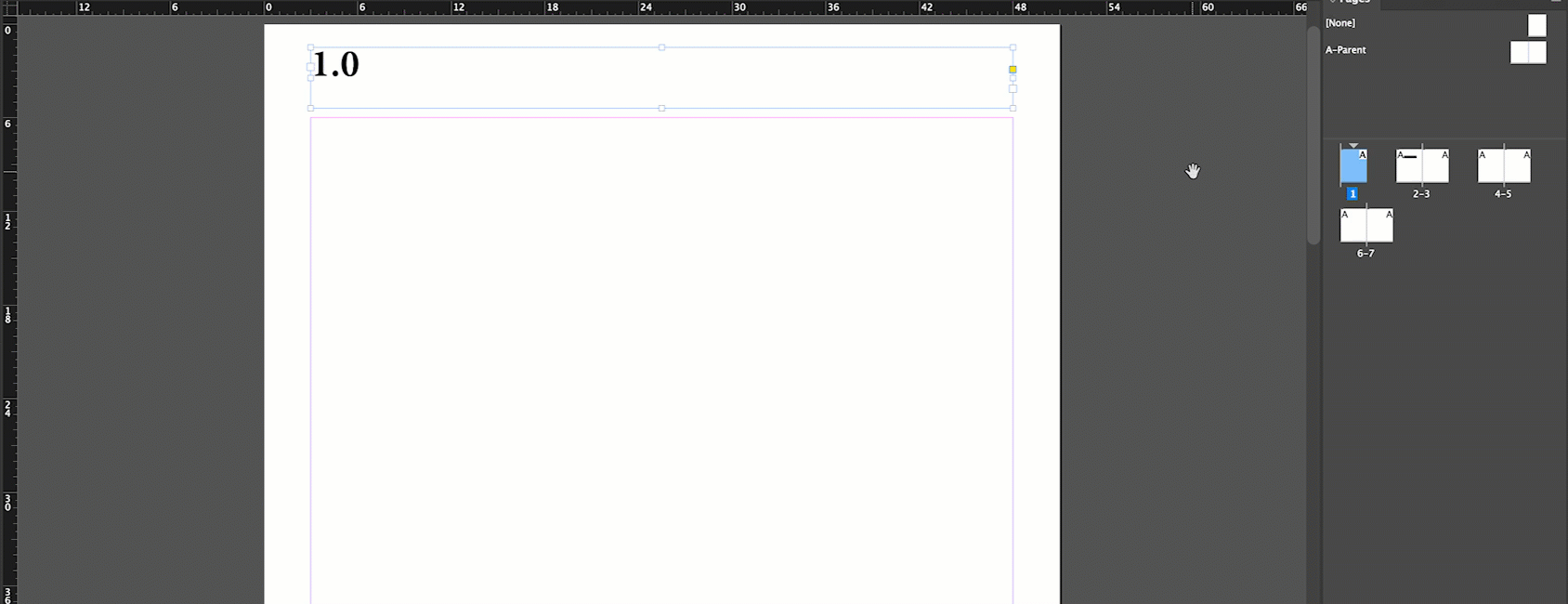Click the document window vertical scrollbar
This screenshot has width=1568, height=604.
click(x=1313, y=135)
